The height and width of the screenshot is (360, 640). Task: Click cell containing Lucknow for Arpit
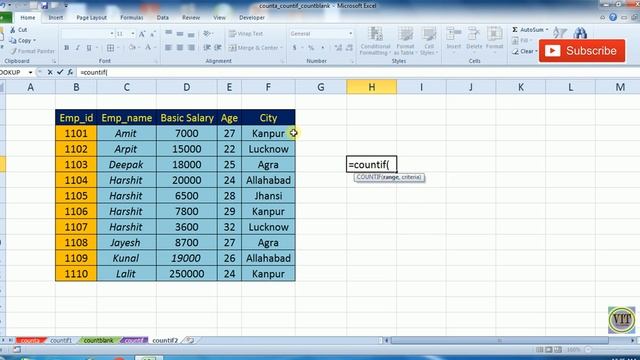[x=268, y=149]
